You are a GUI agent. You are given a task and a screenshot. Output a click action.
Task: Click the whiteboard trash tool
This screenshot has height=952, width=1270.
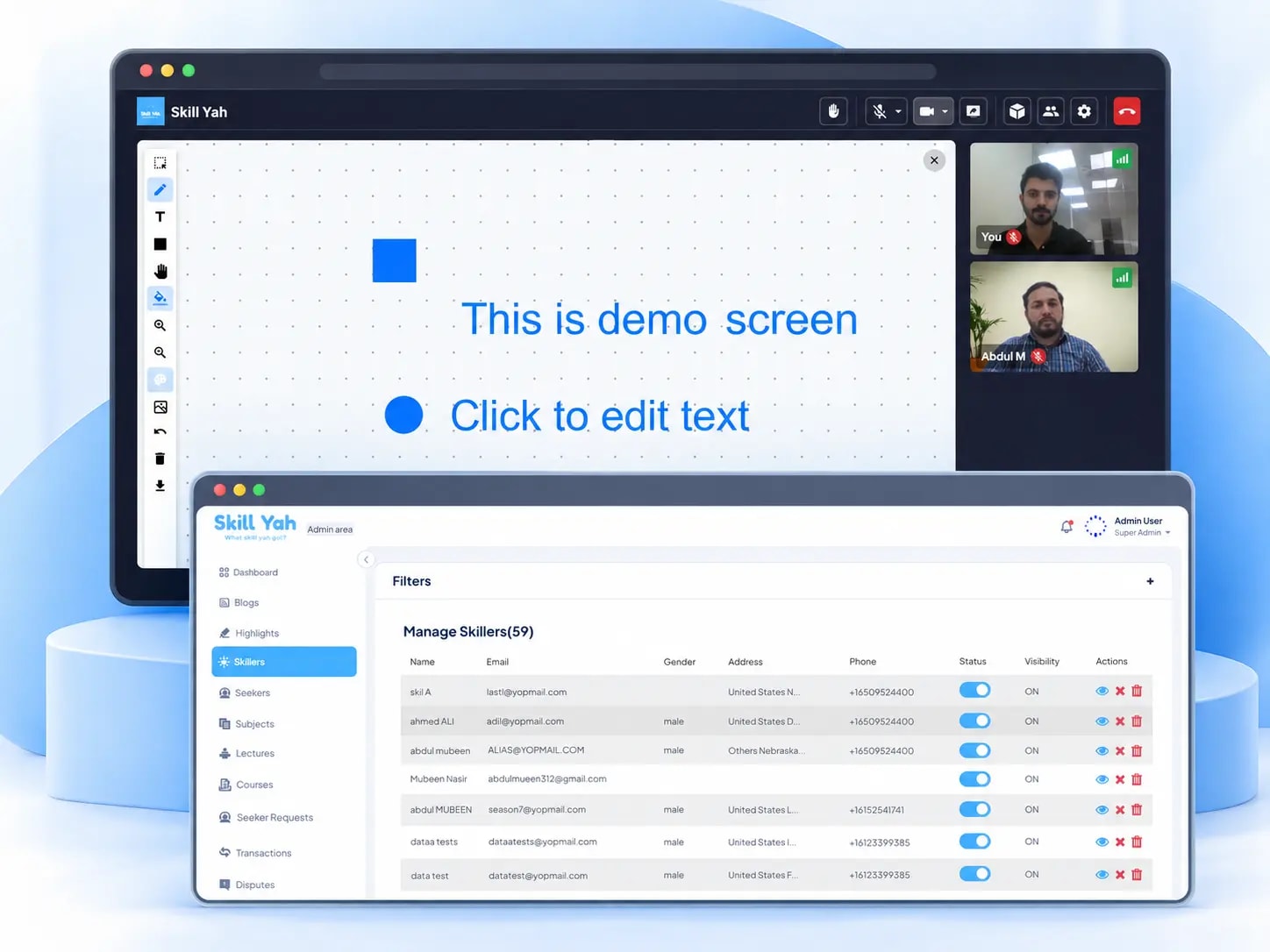(160, 458)
